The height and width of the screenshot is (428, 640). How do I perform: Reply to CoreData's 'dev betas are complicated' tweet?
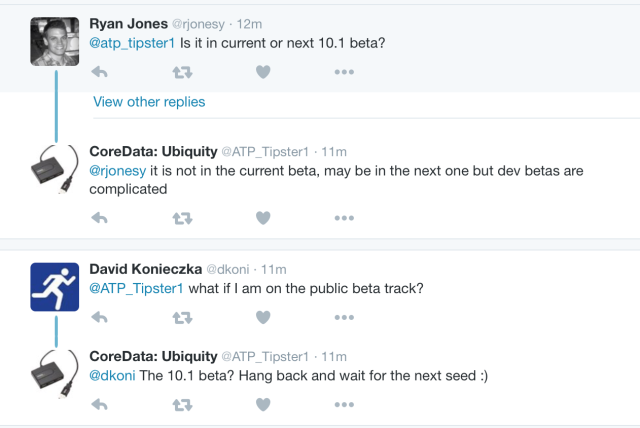coord(99,218)
